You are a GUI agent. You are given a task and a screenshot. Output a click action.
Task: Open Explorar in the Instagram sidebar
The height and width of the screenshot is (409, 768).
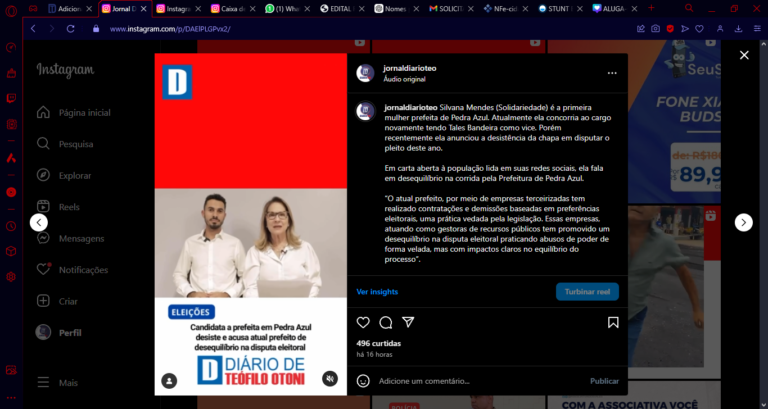tap(74, 176)
